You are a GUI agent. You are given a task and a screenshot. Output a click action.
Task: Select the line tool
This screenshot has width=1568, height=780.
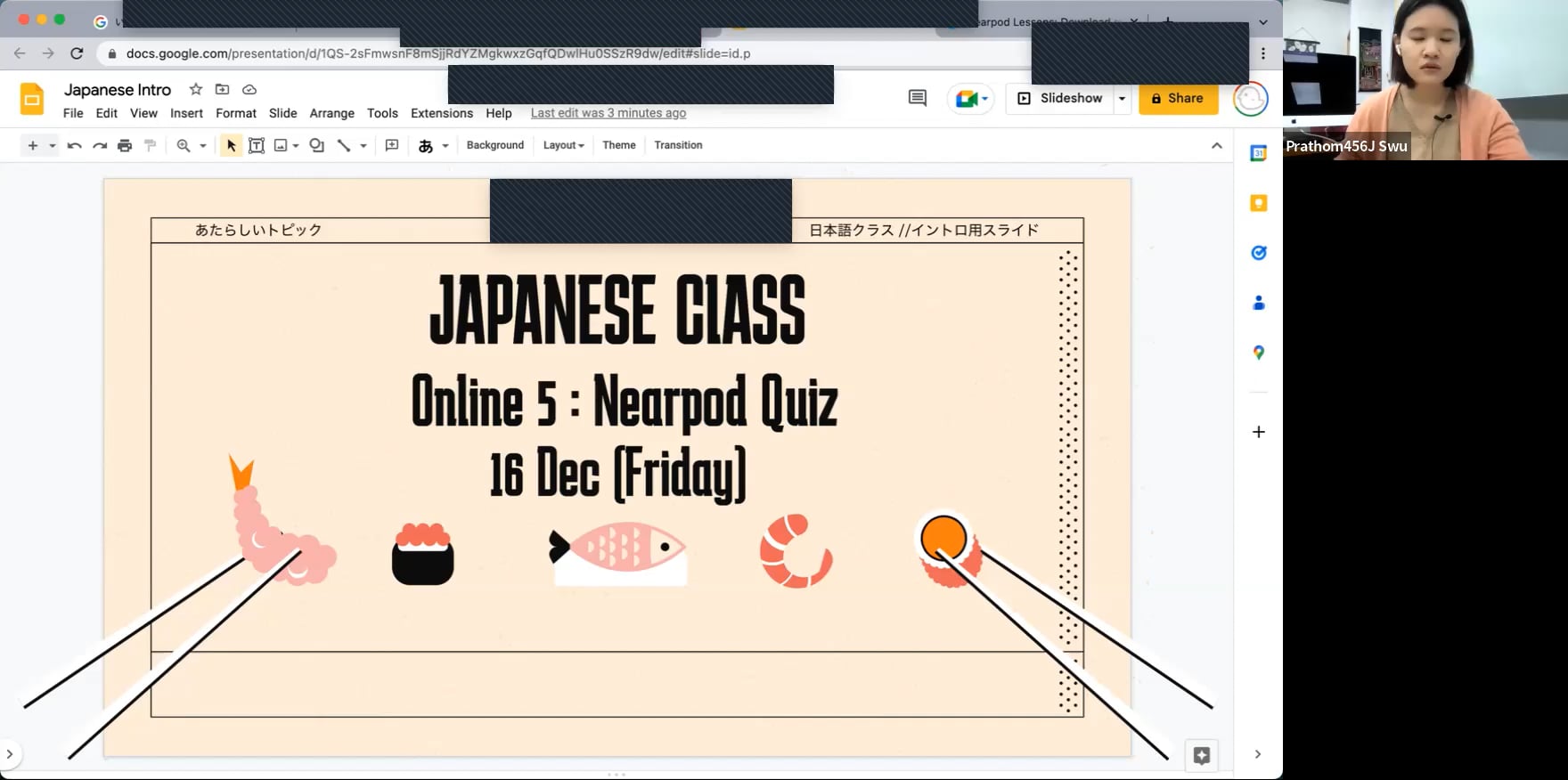point(344,145)
